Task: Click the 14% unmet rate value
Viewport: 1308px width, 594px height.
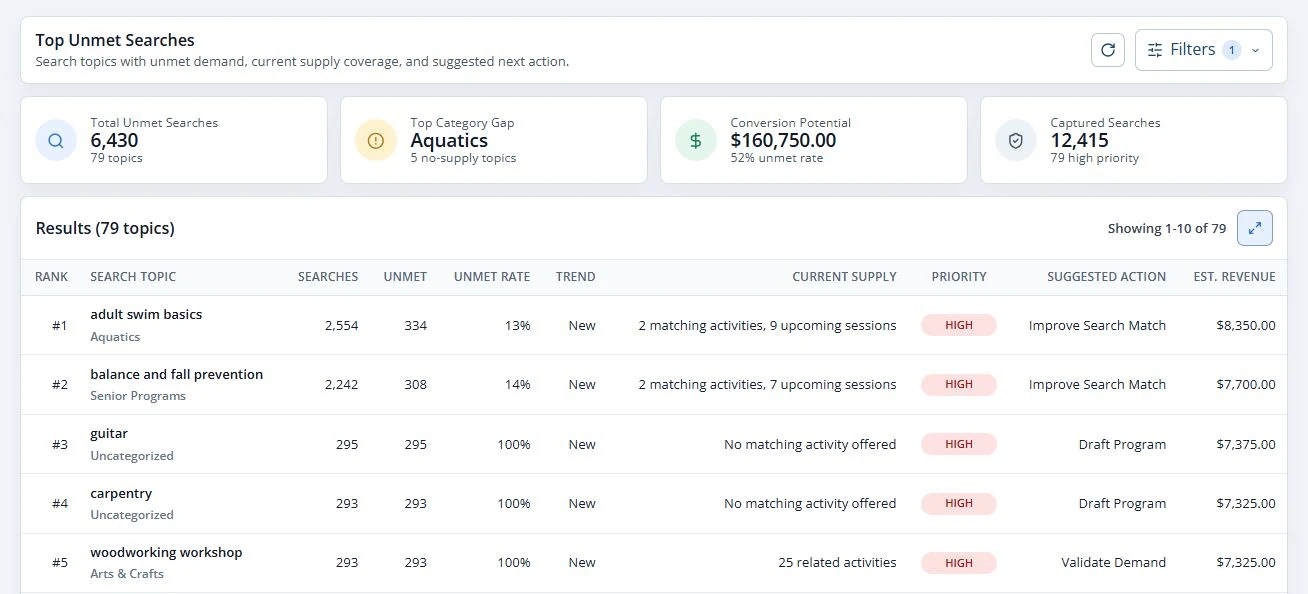Action: (x=518, y=384)
